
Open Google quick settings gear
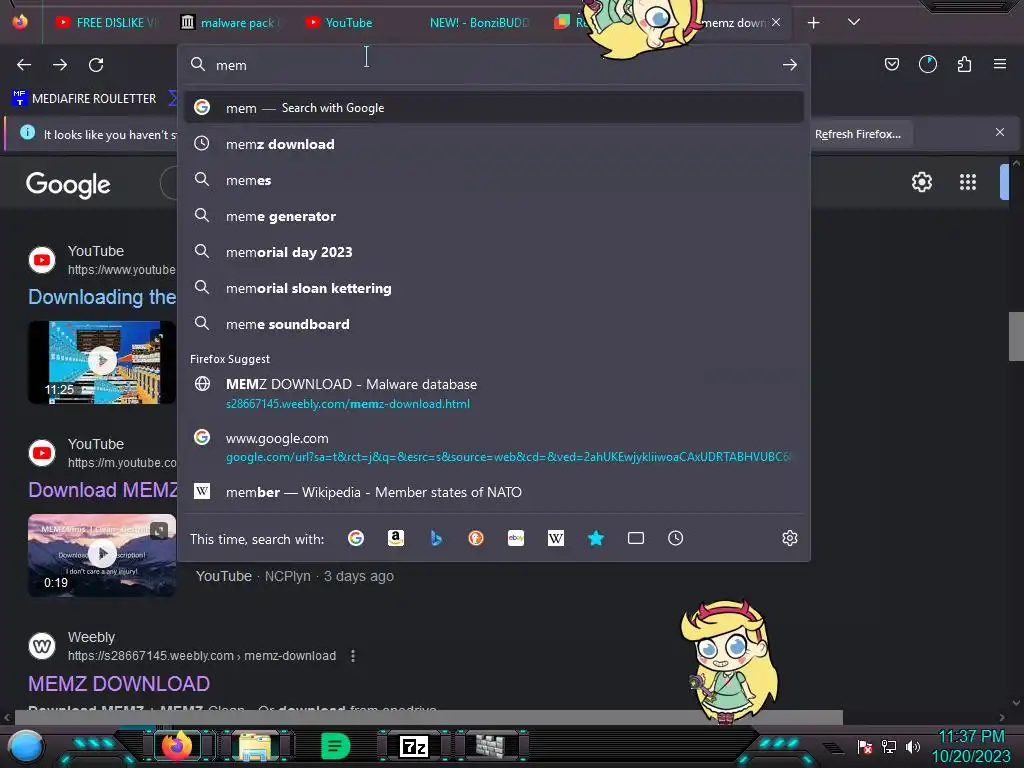(x=921, y=182)
